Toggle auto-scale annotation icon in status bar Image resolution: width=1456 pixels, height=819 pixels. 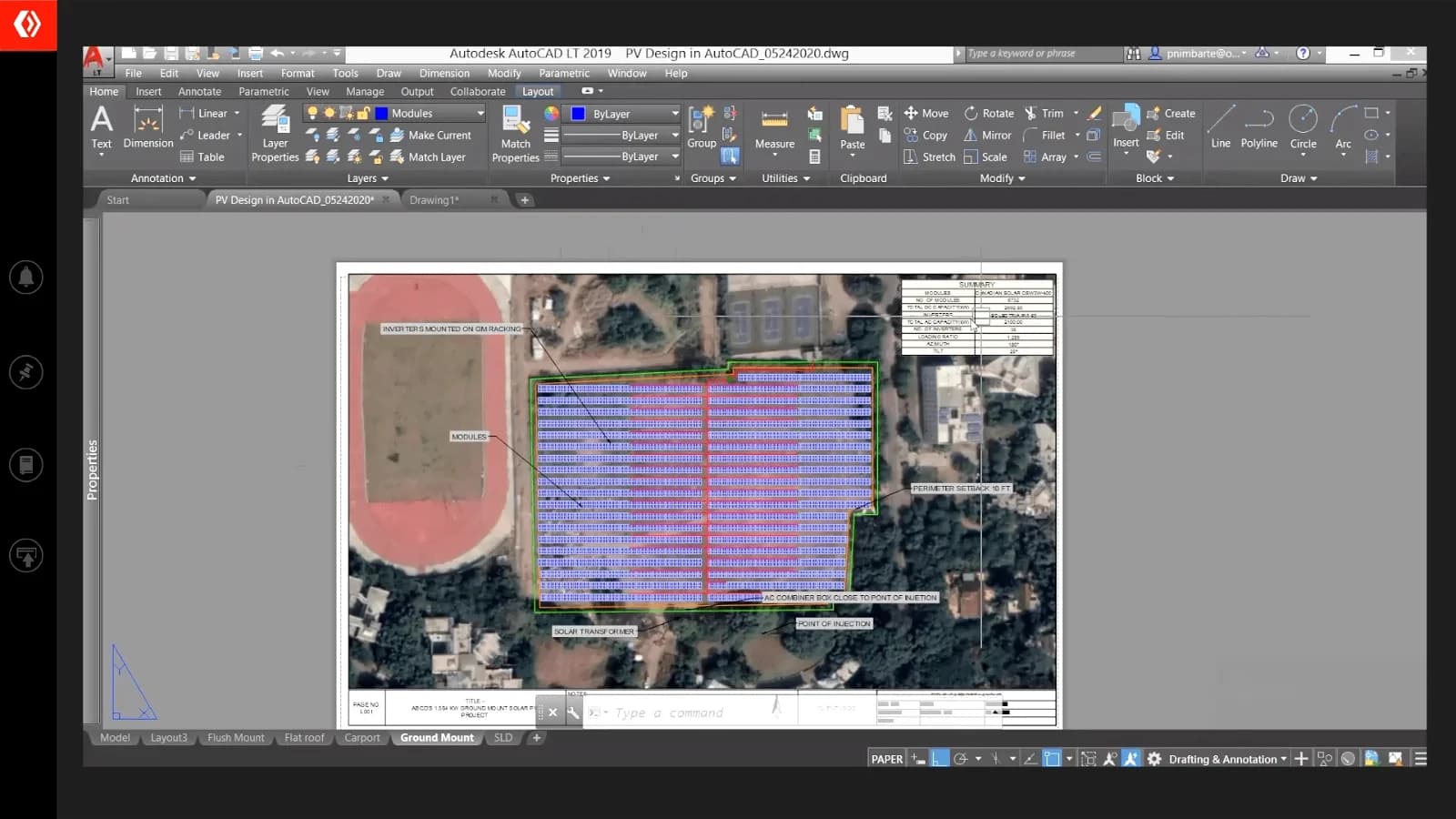click(1131, 759)
